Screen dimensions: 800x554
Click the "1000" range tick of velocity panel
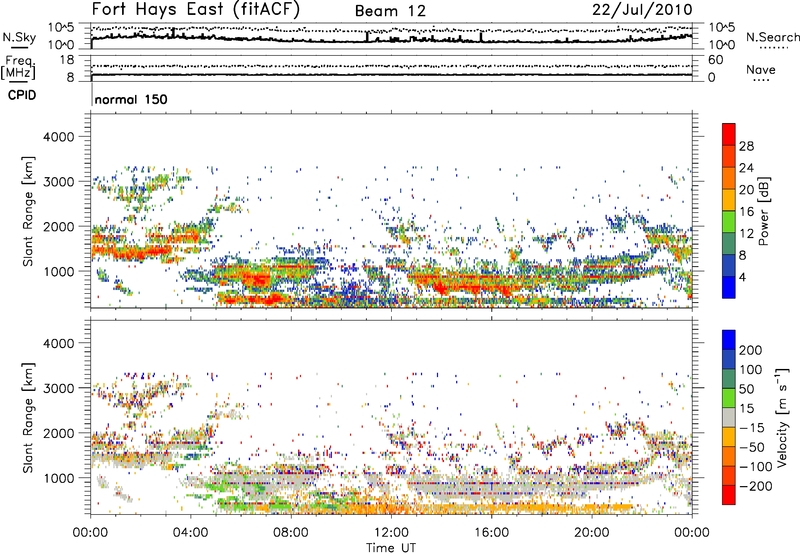coord(59,479)
